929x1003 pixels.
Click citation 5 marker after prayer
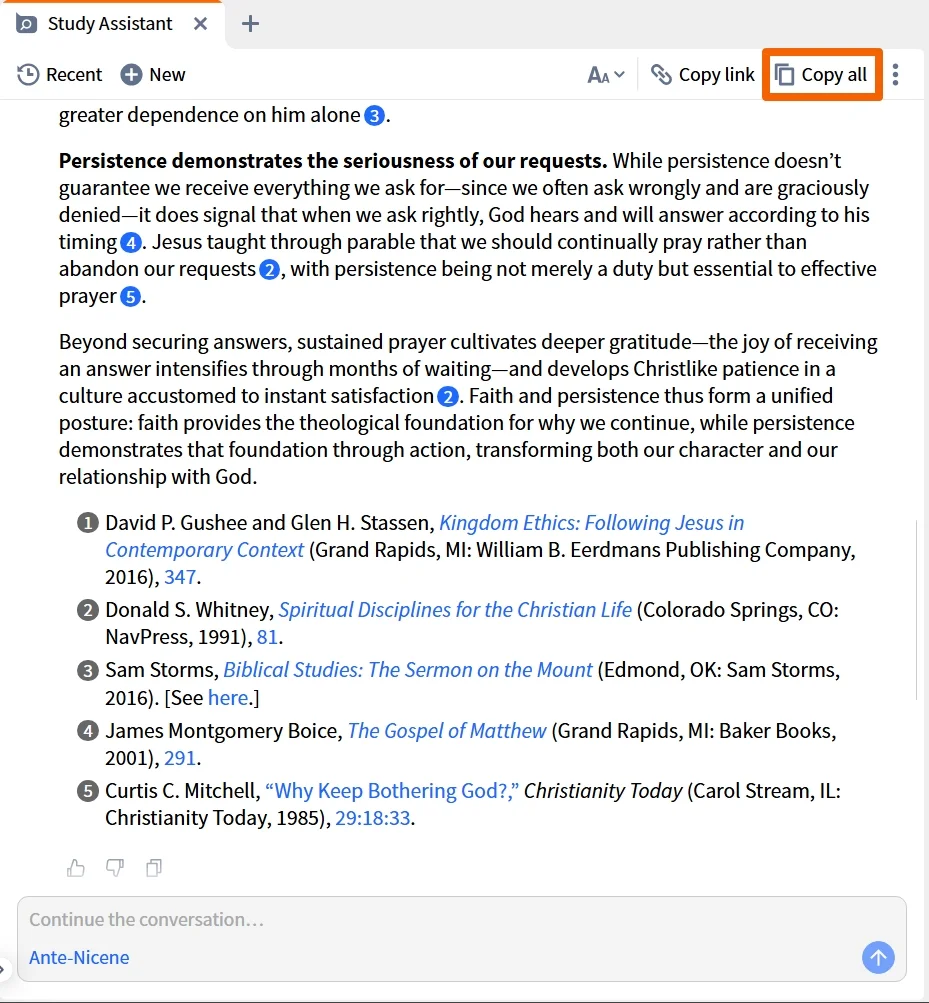131,297
